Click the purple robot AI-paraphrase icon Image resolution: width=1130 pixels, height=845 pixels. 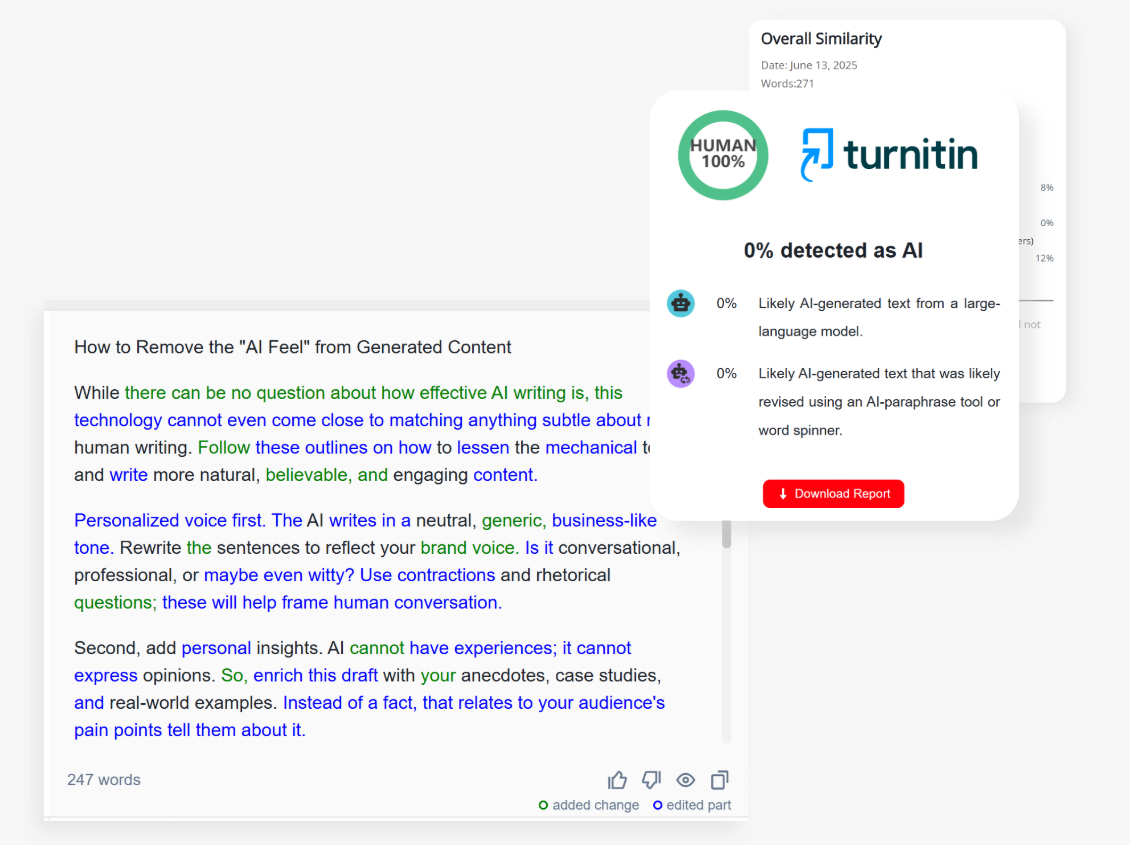coord(681,374)
